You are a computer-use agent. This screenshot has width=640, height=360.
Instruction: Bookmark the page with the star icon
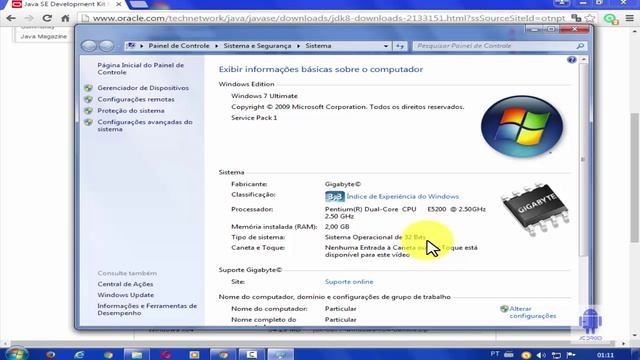click(590, 18)
